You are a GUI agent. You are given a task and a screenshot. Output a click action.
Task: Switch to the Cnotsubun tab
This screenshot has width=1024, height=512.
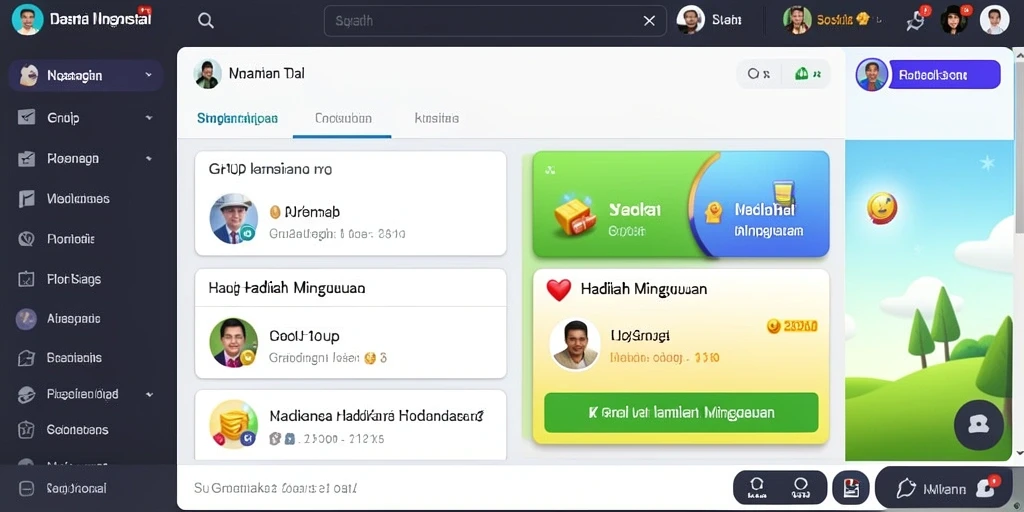click(343, 118)
